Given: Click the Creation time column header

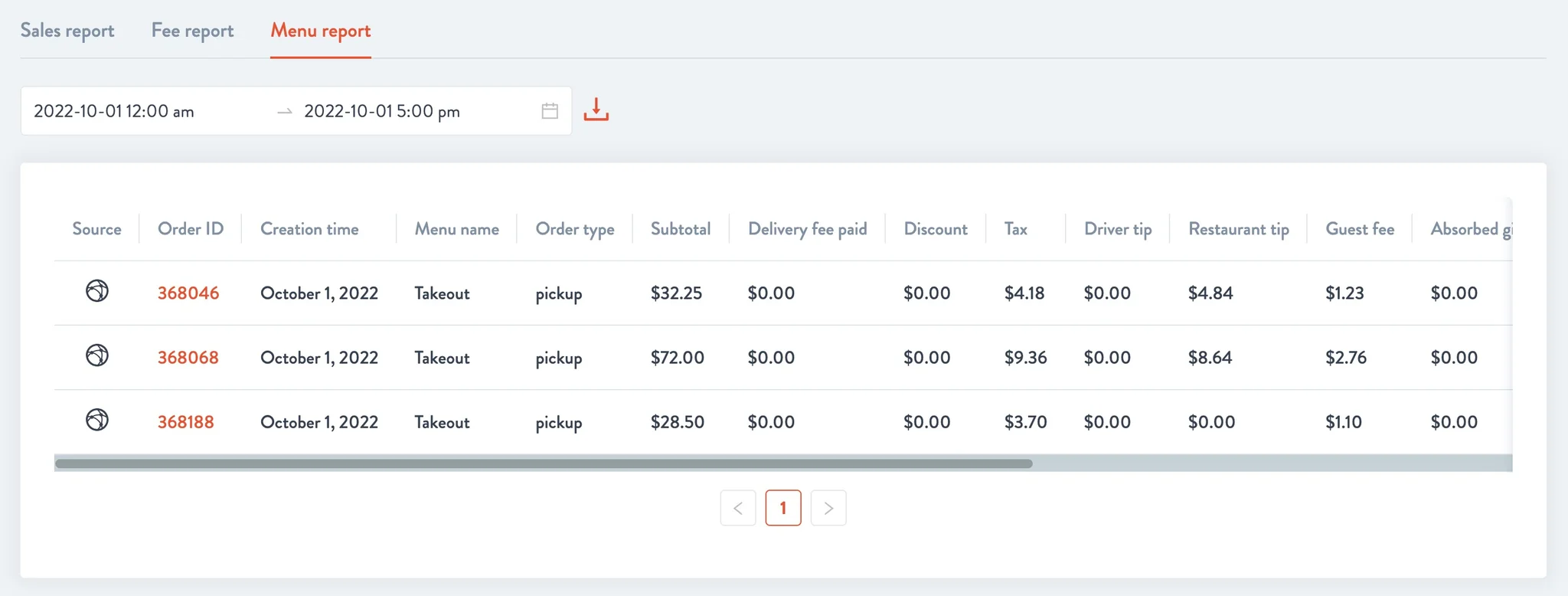Looking at the screenshot, I should point(309,229).
